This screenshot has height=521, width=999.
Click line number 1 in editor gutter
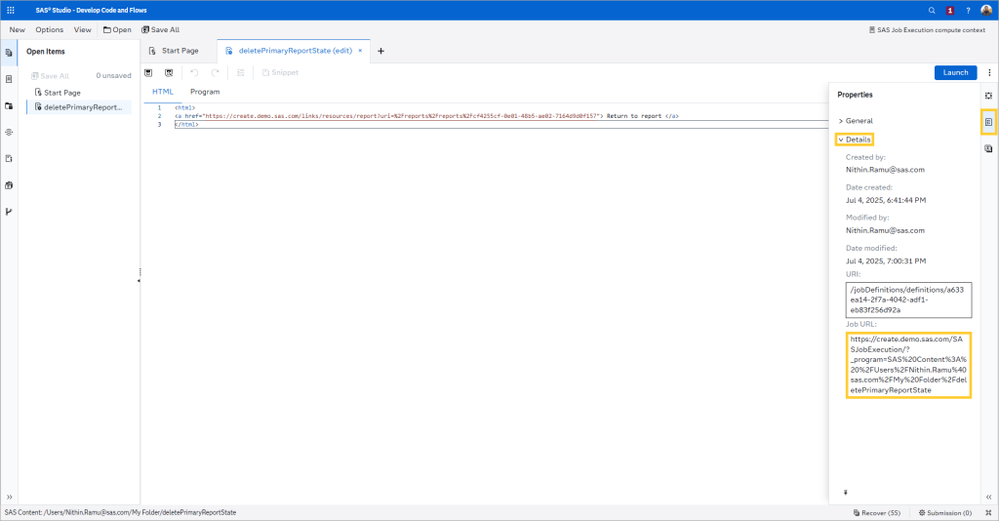(x=159, y=108)
